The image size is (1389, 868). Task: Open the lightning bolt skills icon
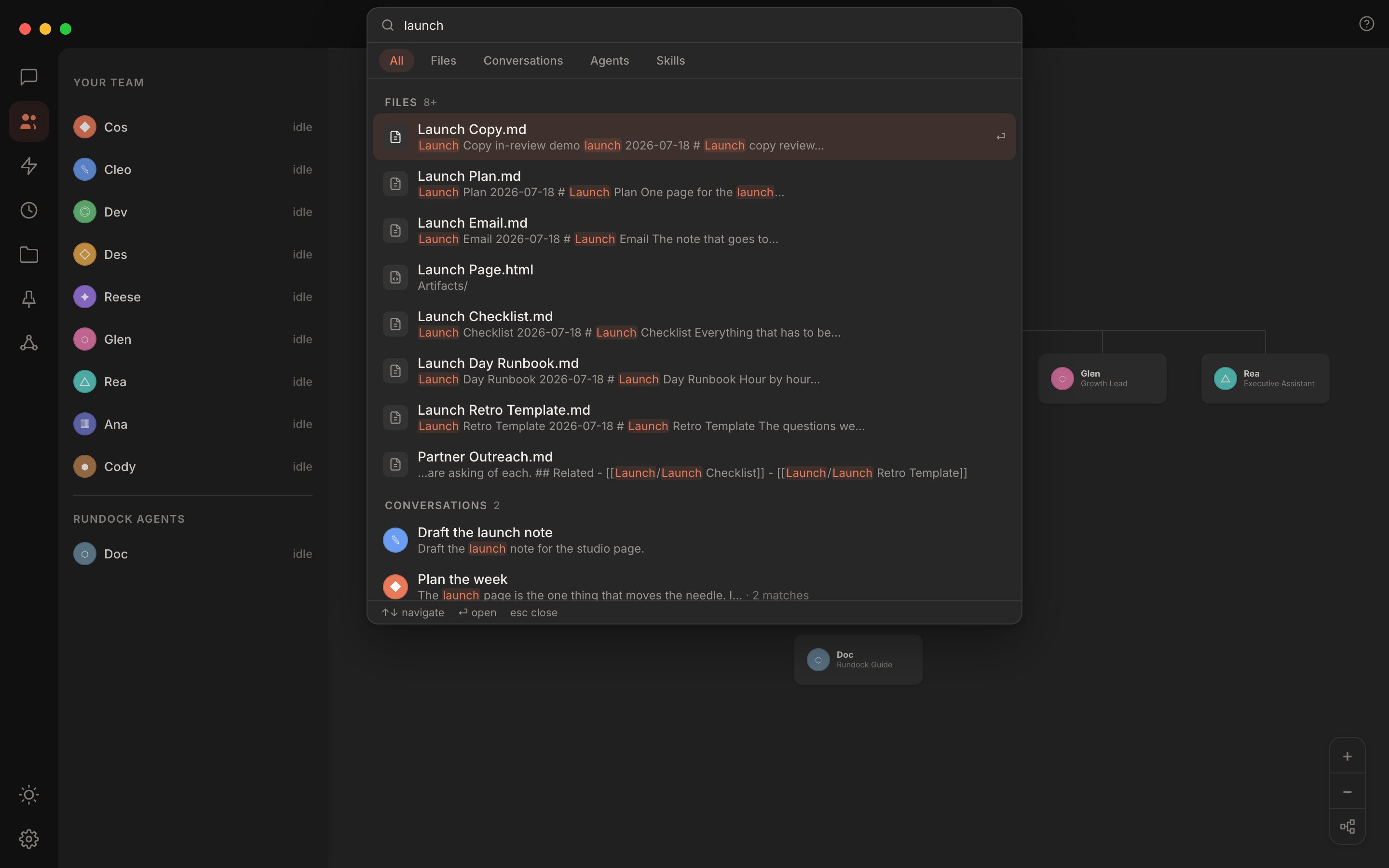29,166
